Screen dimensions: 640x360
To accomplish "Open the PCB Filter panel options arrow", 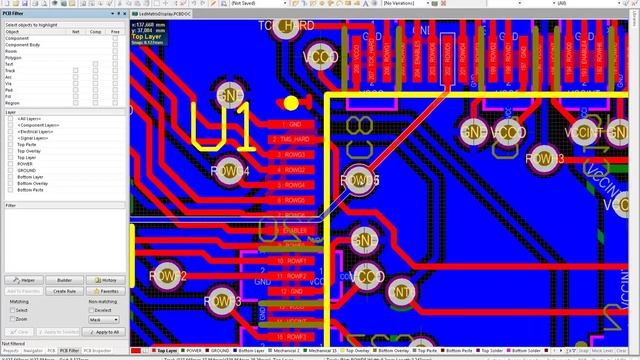I will [x=112, y=13].
